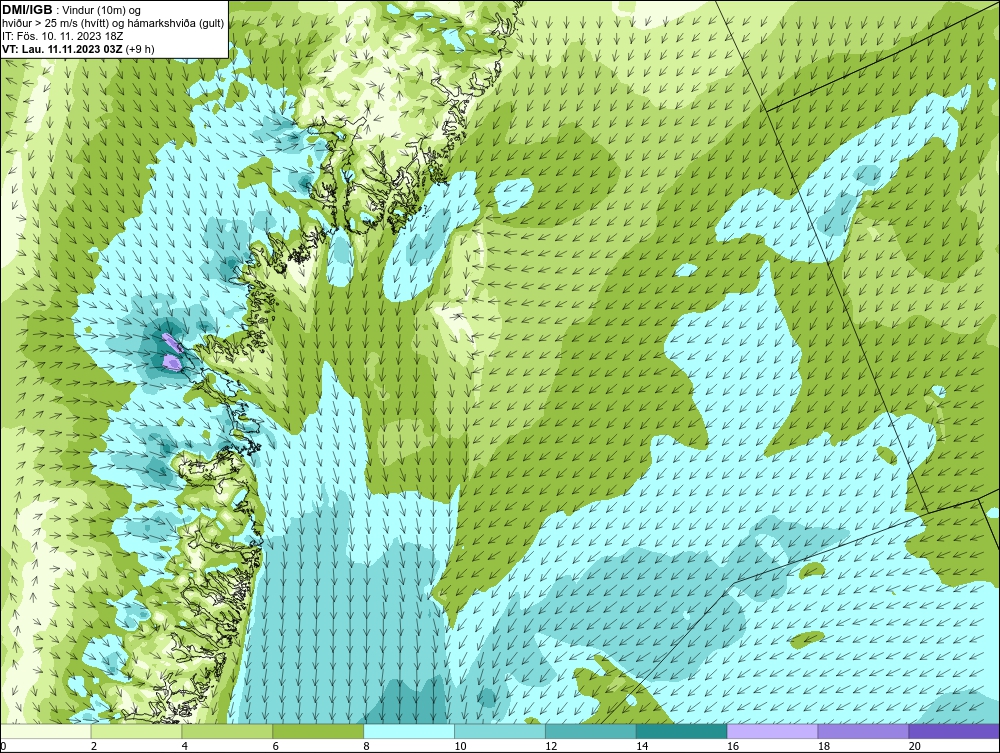The width and height of the screenshot is (1000, 753).
Task: Click the legend label '12'
Action: tap(550, 746)
